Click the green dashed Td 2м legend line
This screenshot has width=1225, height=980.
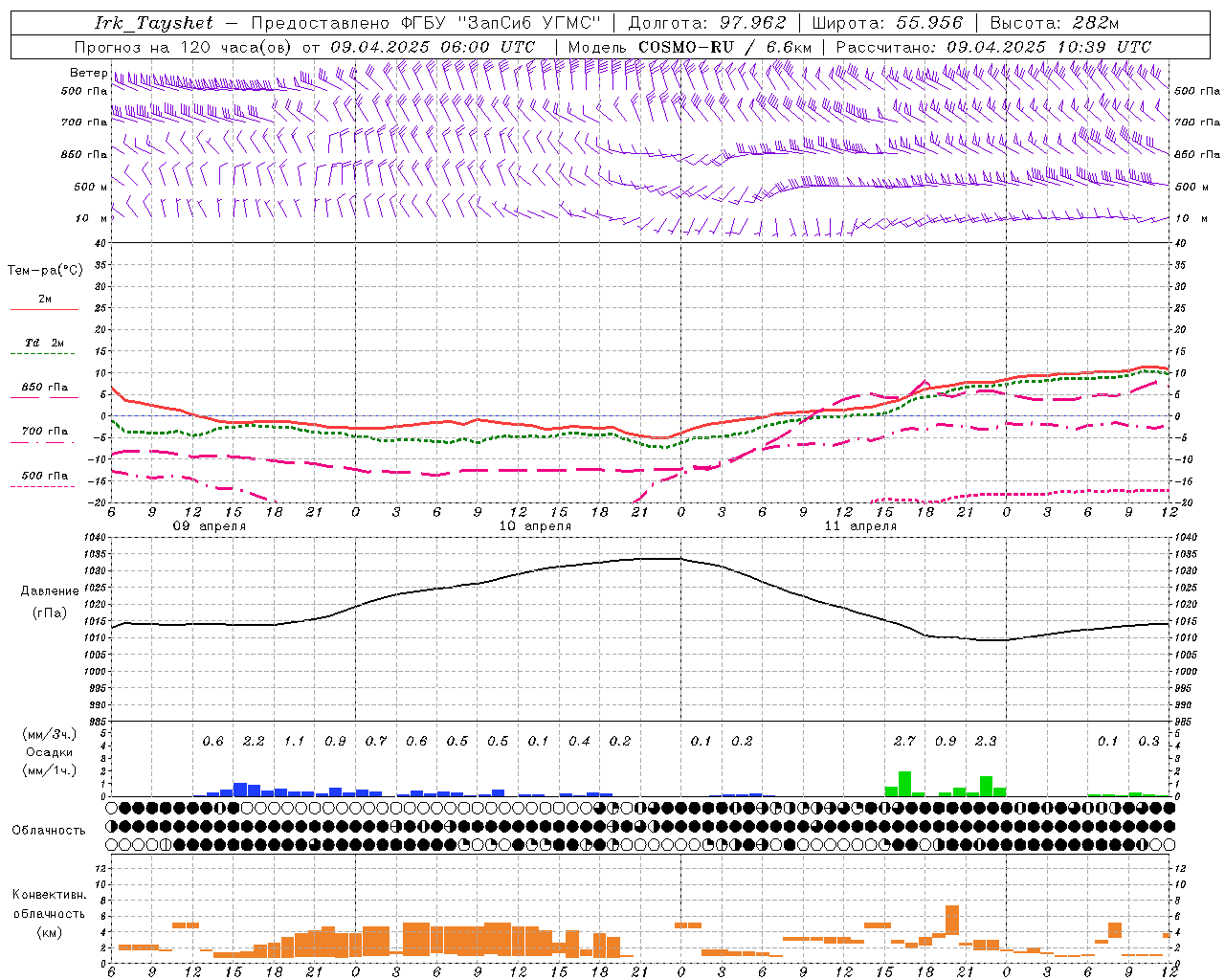[x=44, y=354]
